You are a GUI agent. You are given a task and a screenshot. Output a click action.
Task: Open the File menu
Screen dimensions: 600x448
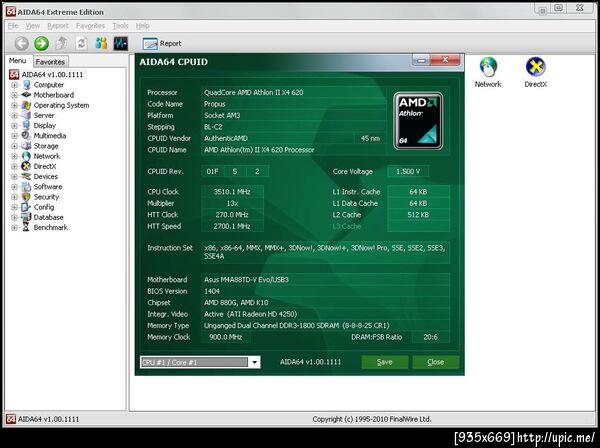point(13,26)
